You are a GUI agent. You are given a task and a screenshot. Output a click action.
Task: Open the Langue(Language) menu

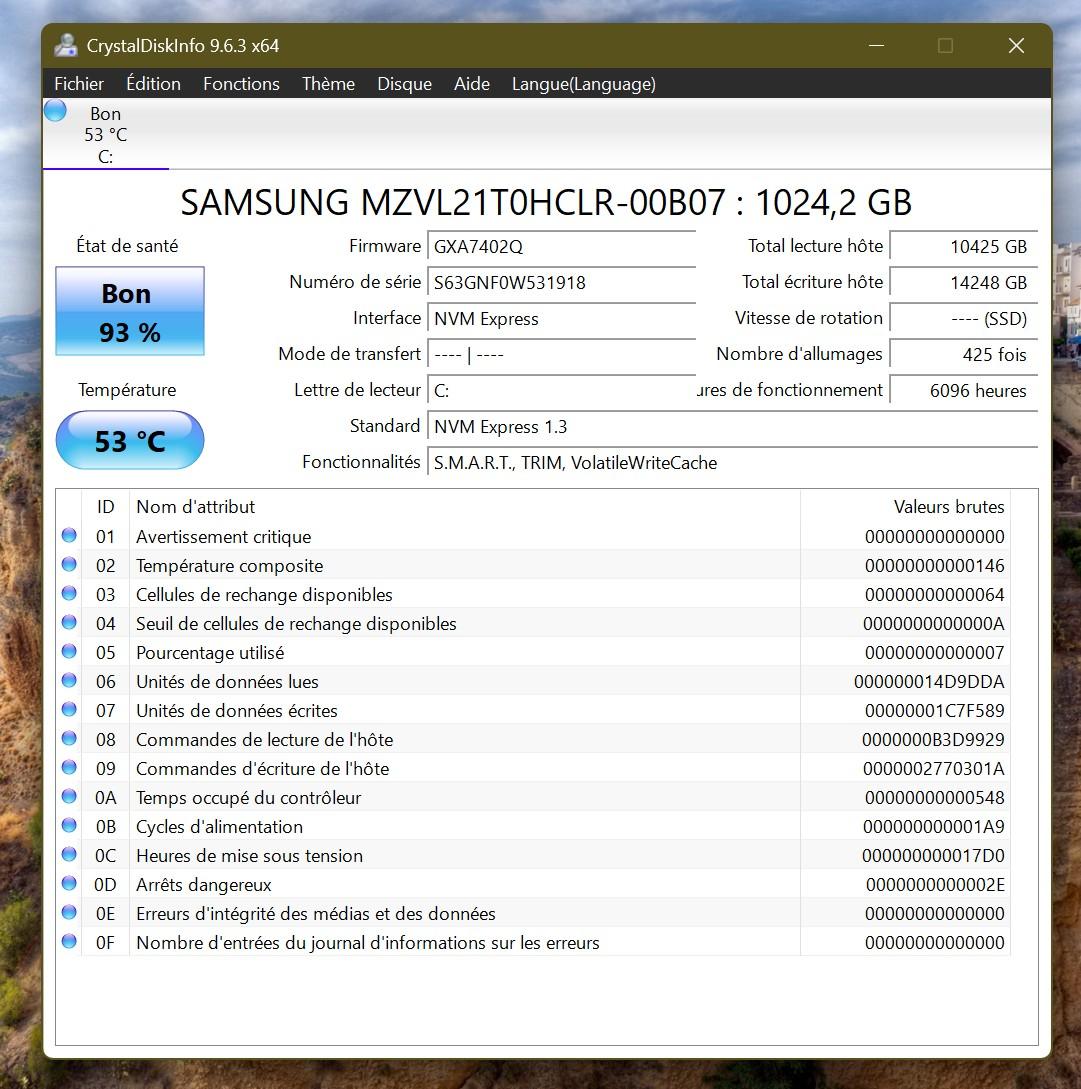coord(584,84)
